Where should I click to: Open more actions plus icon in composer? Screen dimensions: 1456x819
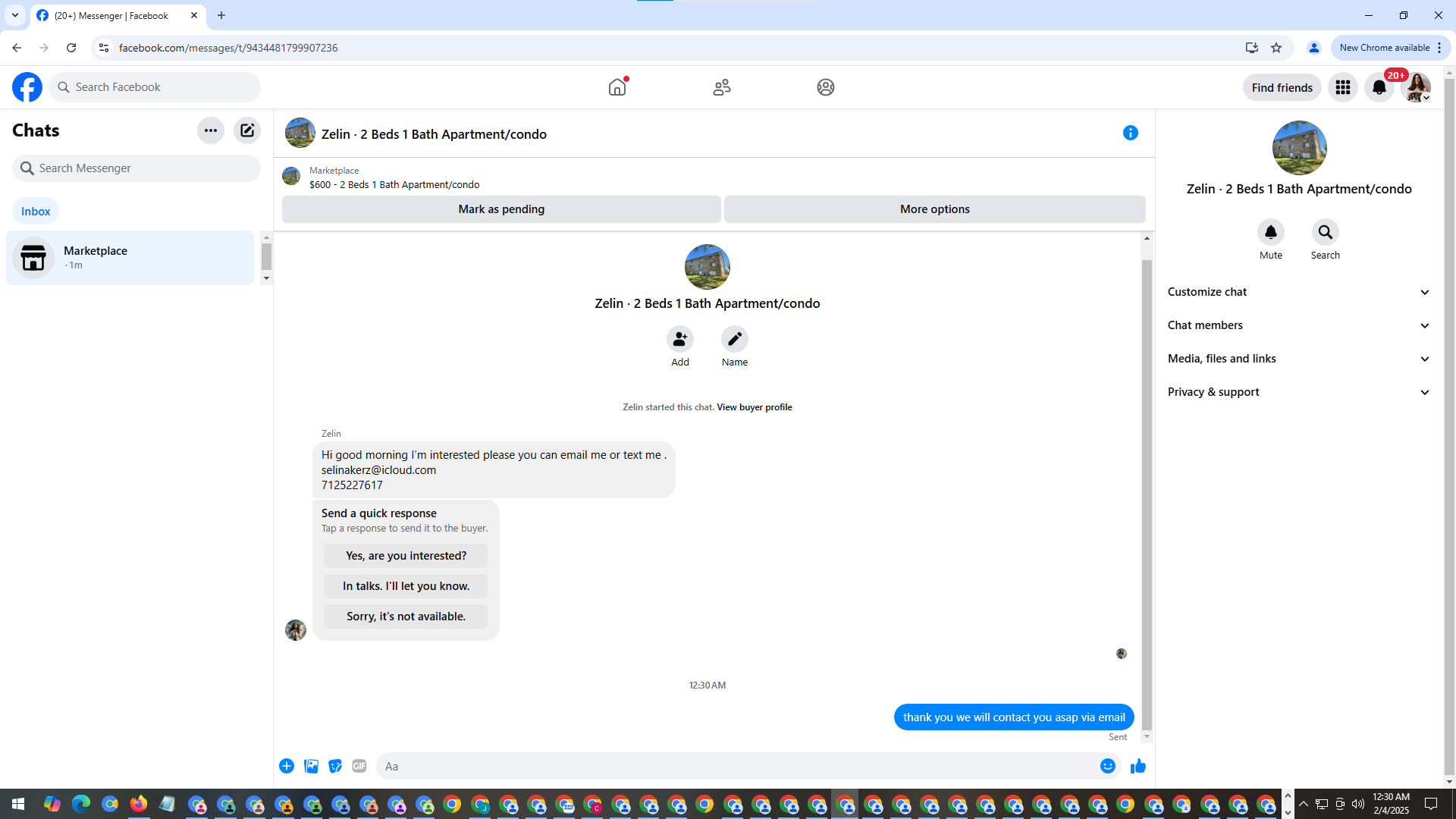click(287, 766)
